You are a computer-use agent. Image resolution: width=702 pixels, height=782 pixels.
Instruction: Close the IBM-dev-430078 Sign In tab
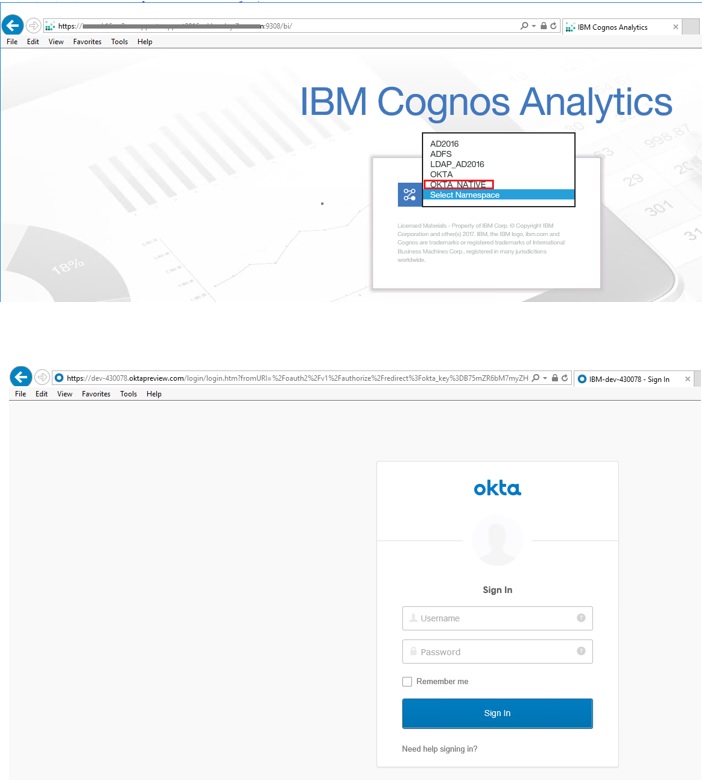click(x=688, y=379)
